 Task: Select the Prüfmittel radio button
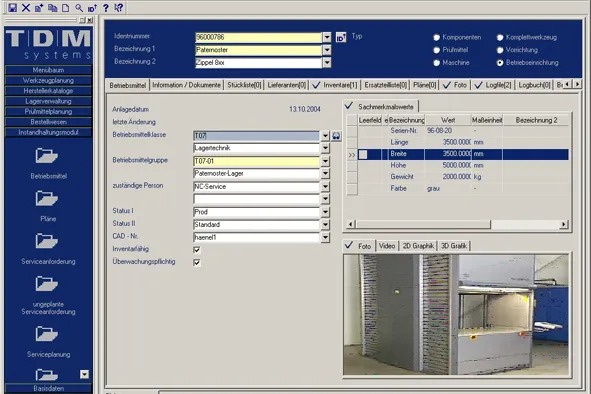[x=436, y=50]
